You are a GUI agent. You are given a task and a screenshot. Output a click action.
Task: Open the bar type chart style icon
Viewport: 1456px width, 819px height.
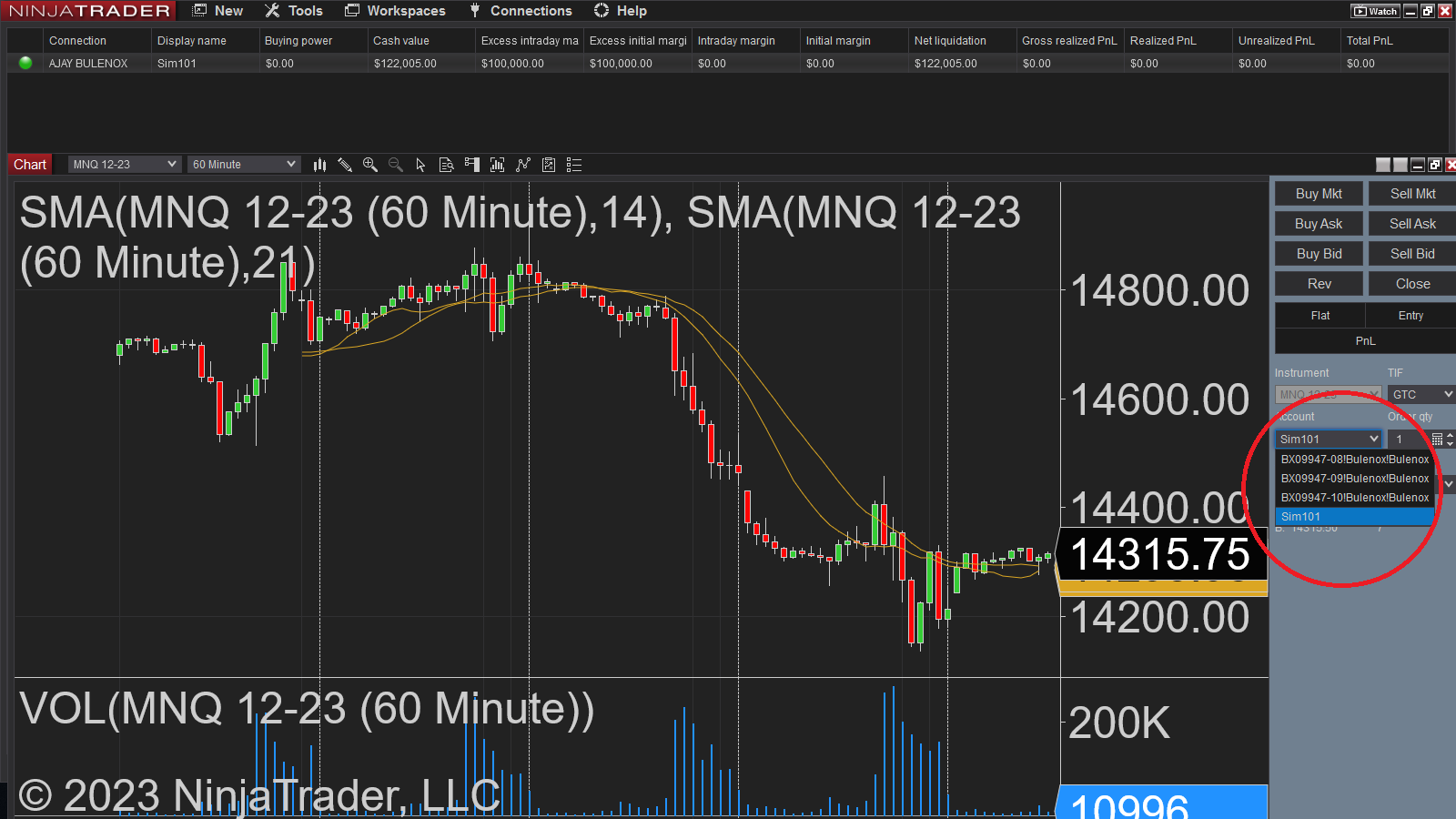coord(319,165)
